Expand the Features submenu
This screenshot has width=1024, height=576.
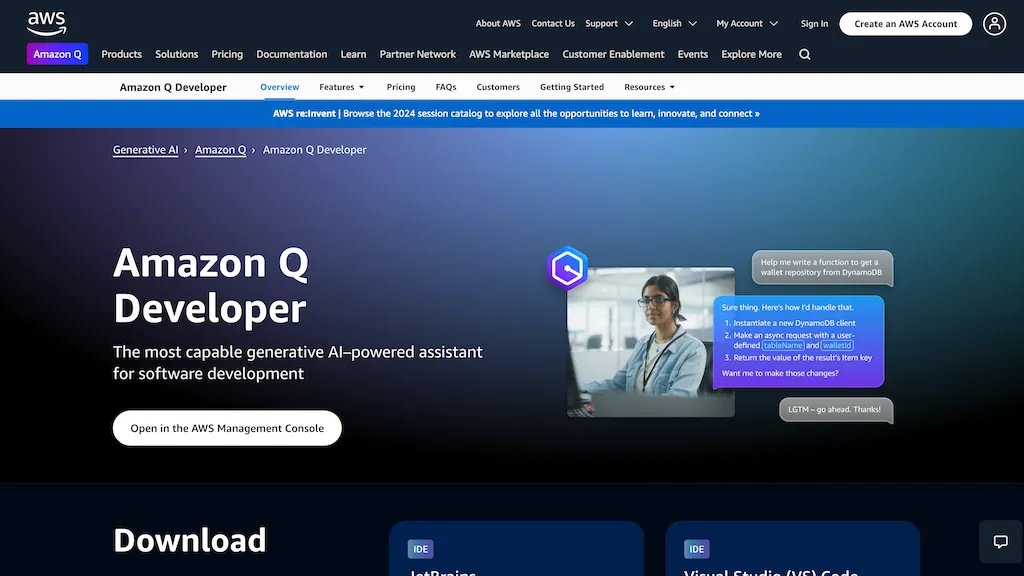click(x=341, y=87)
